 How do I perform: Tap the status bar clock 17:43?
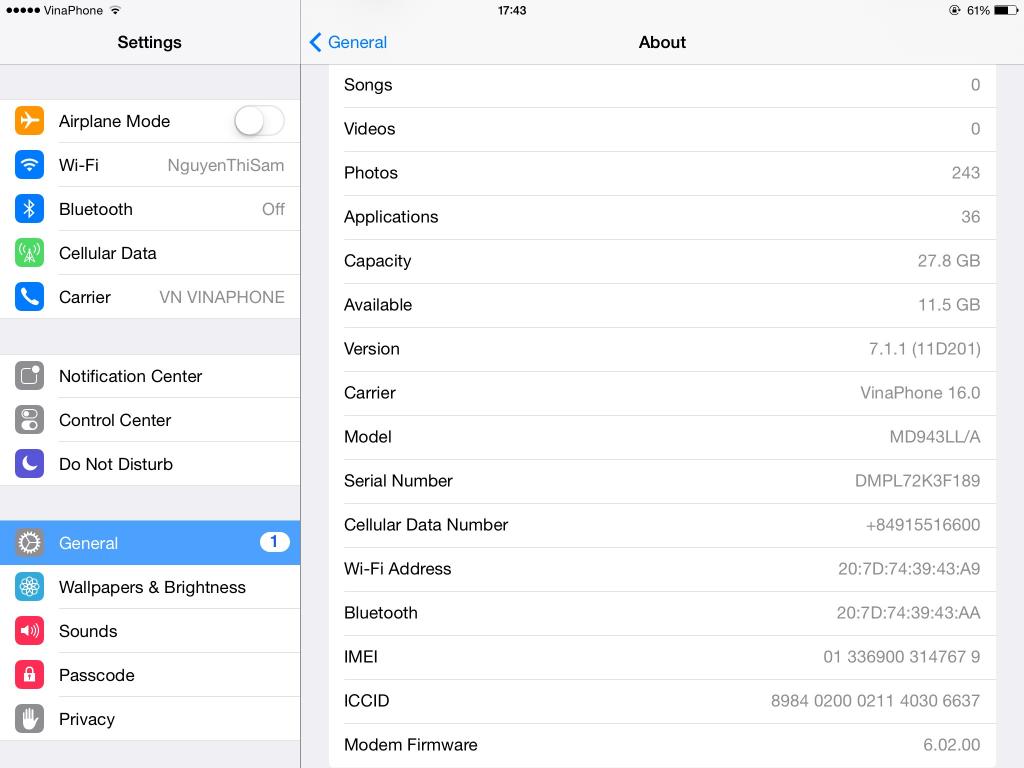coord(512,10)
